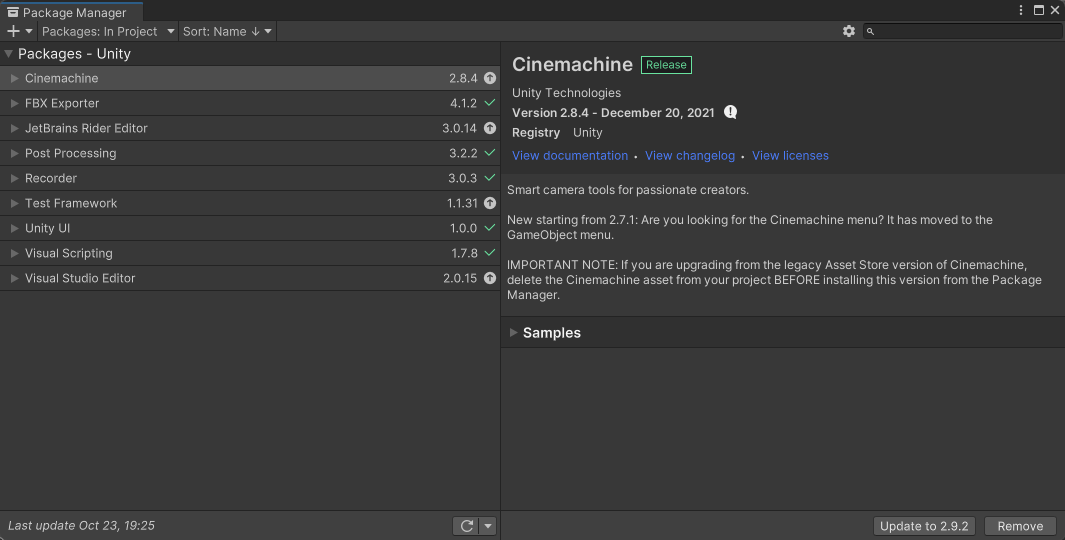Viewport: 1065px width, 540px height.
Task: Open the View changelog link
Action: [x=690, y=156]
